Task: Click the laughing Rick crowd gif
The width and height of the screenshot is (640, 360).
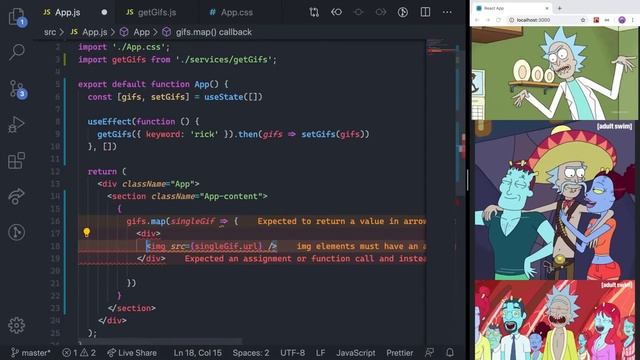Action: click(555, 320)
